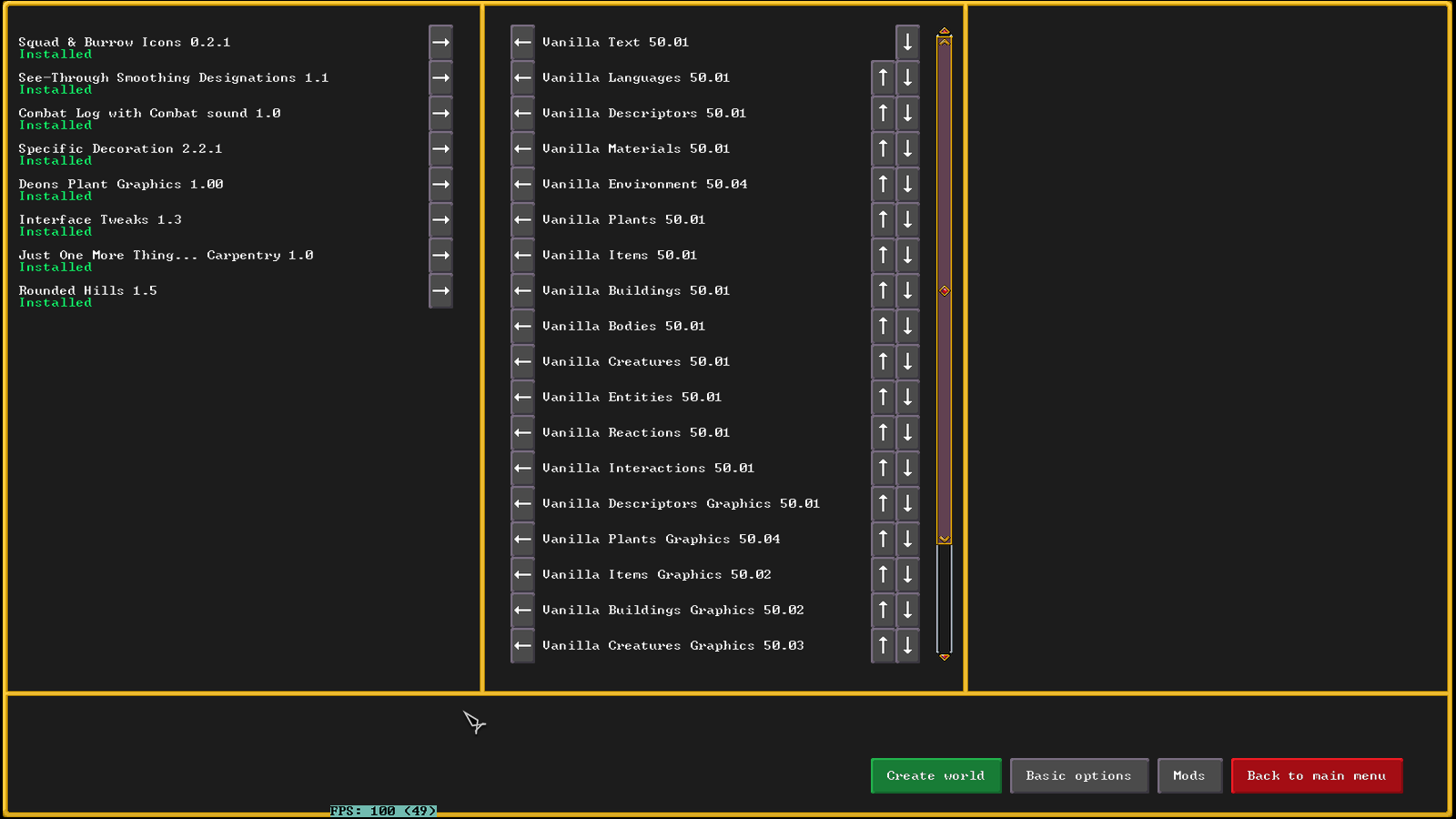Remove Vanilla Environment with left arrow
This screenshot has width=1456, height=819.
point(522,184)
